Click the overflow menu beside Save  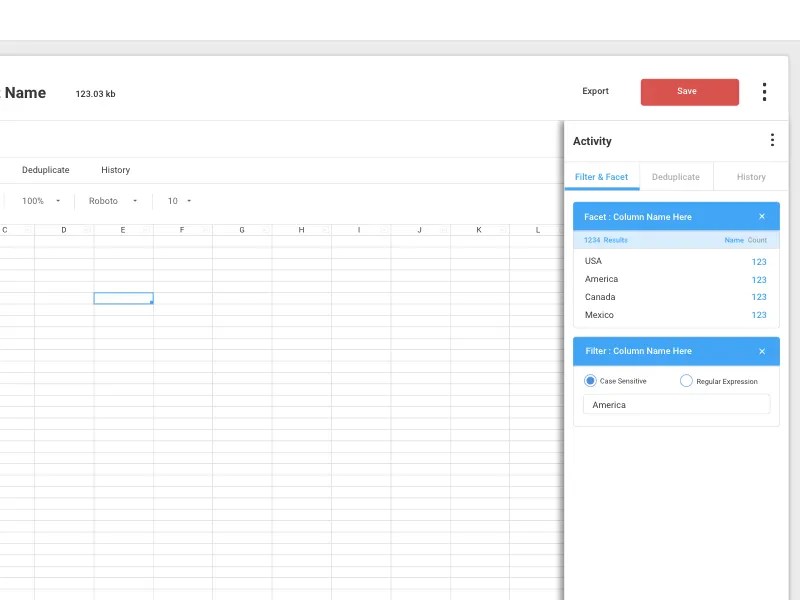tap(764, 92)
